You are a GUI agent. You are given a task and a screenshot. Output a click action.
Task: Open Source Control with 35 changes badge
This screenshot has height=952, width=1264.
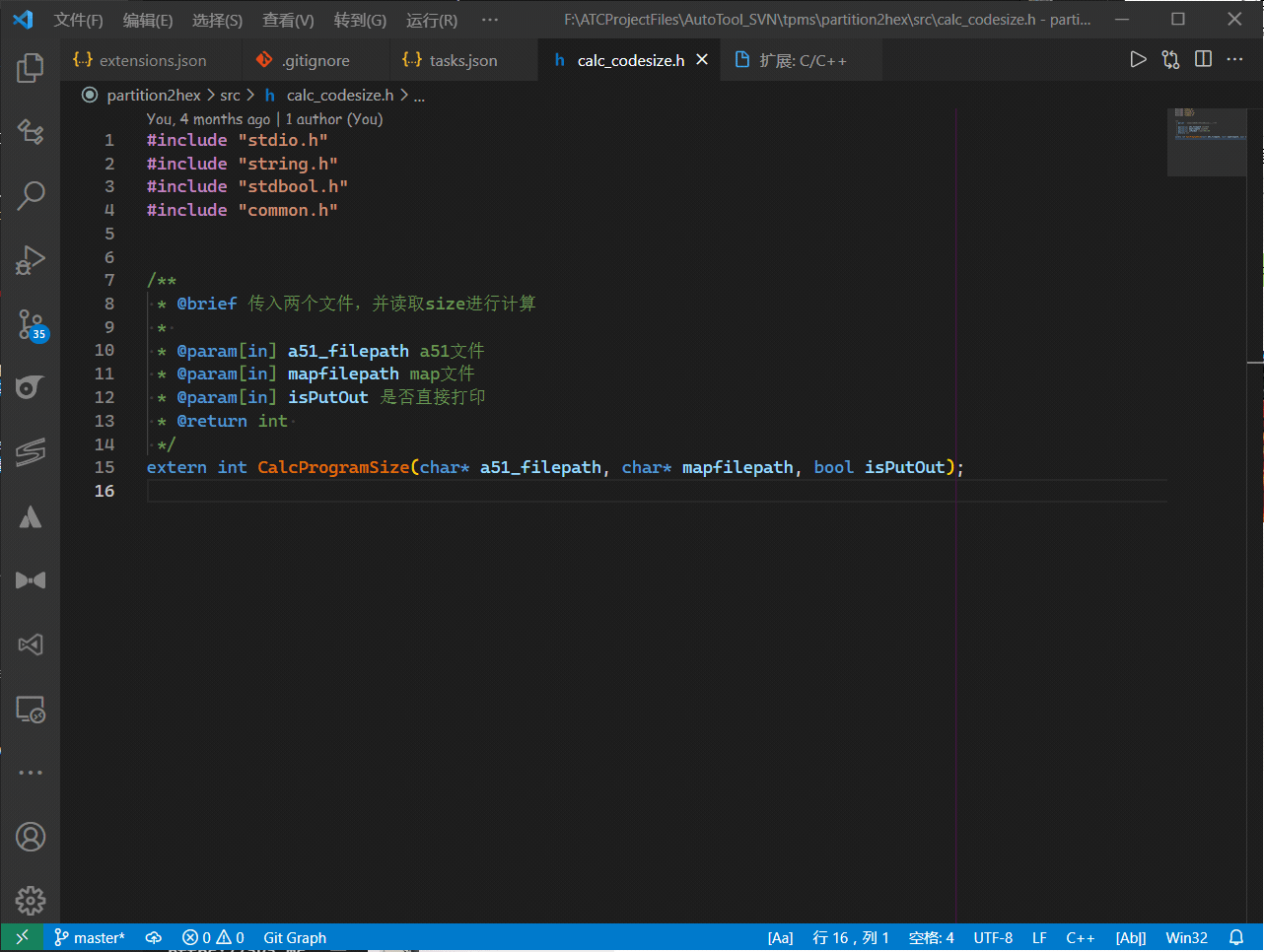click(31, 324)
